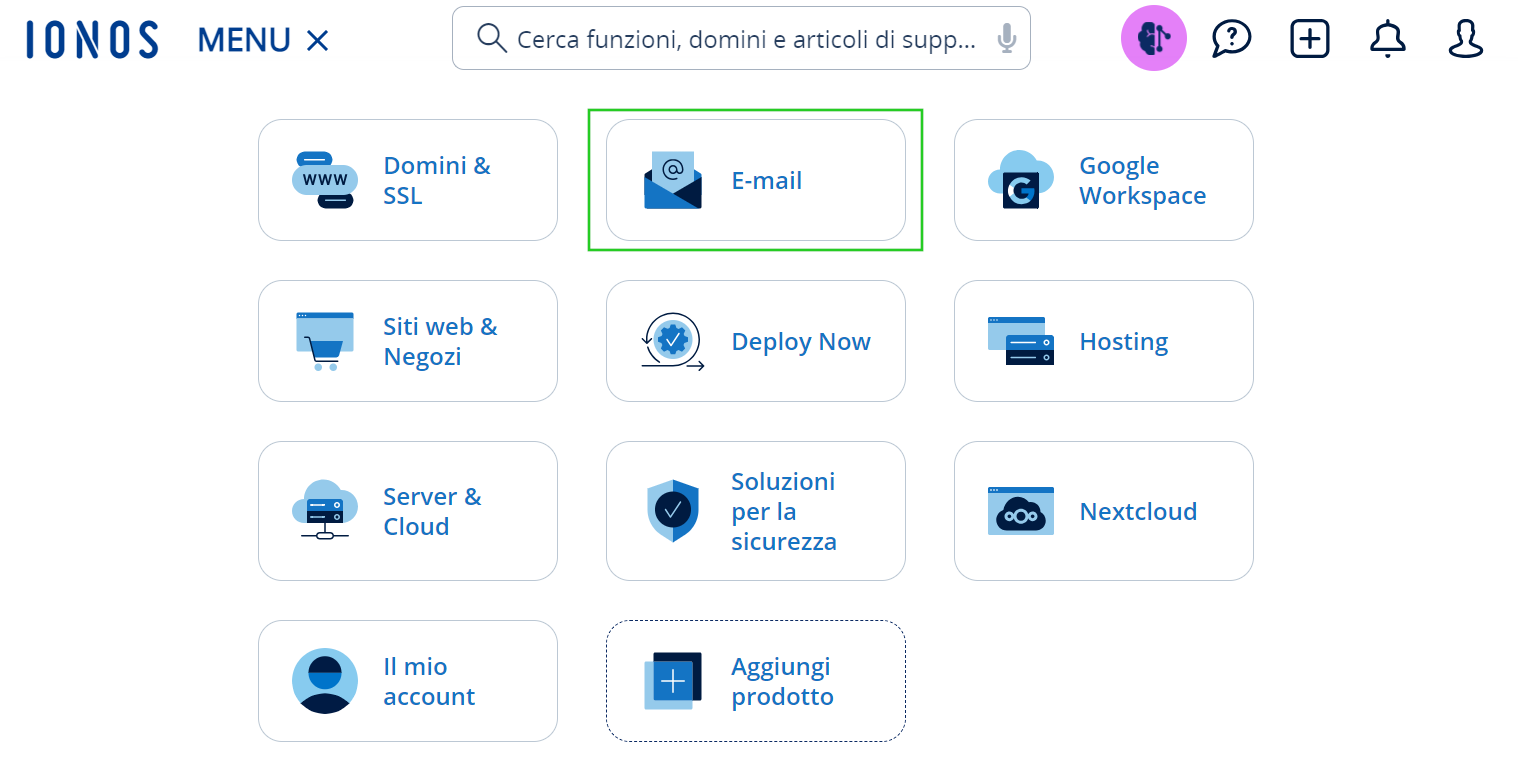Choose the Hosting tile
Screen dimensions: 1518x764
pyautogui.click(x=1103, y=341)
